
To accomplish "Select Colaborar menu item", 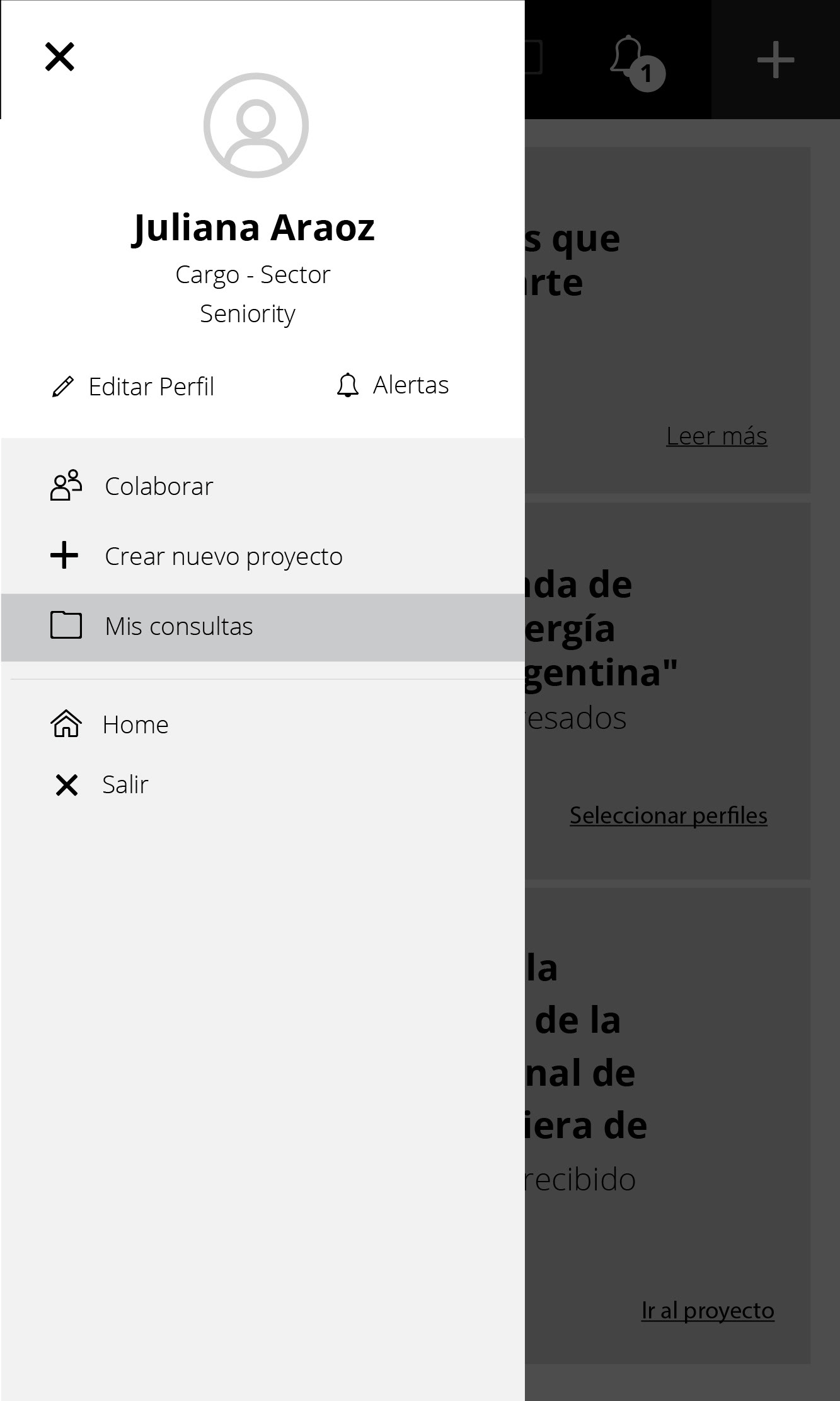I will (263, 486).
